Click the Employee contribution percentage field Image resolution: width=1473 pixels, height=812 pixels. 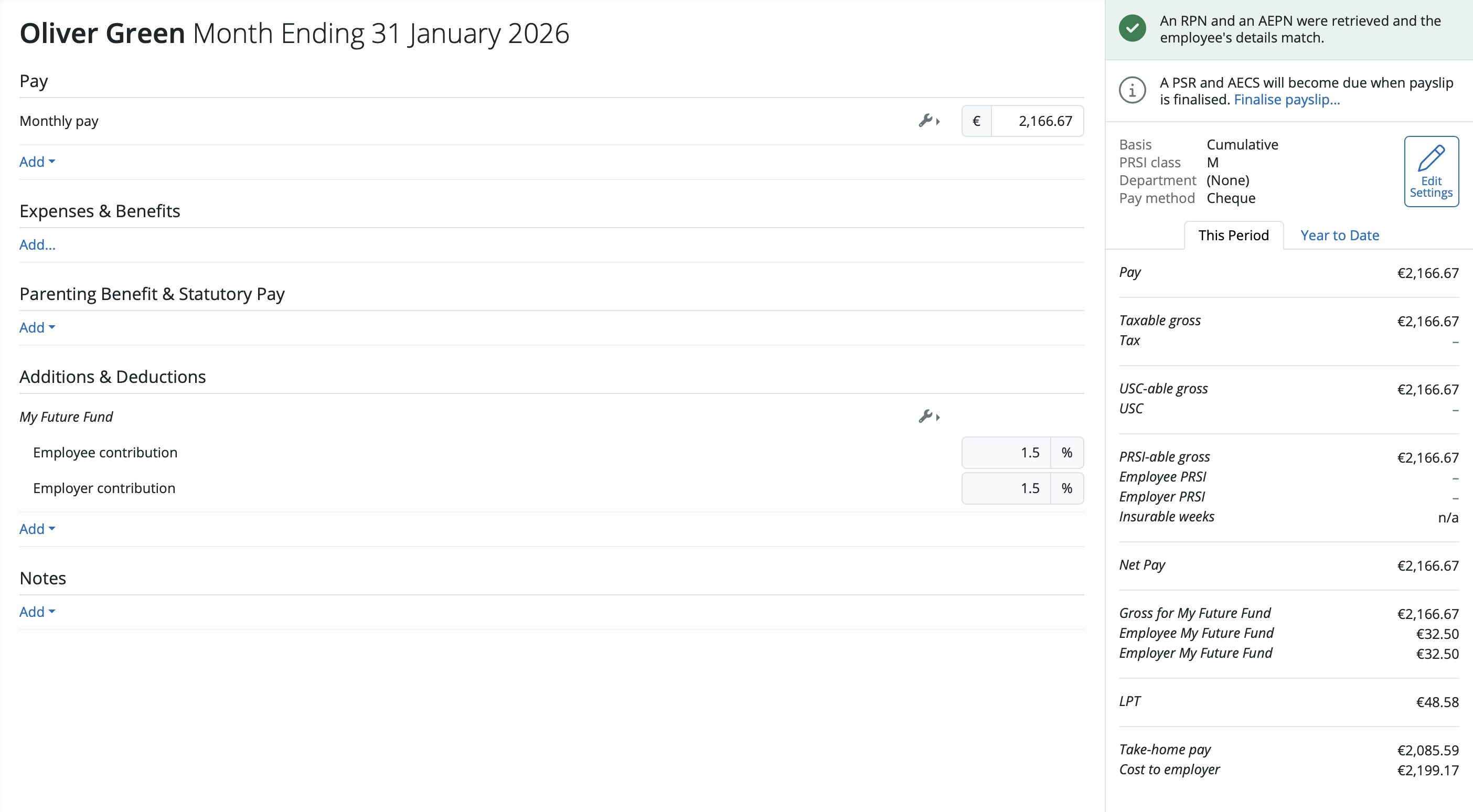pyautogui.click(x=1007, y=453)
